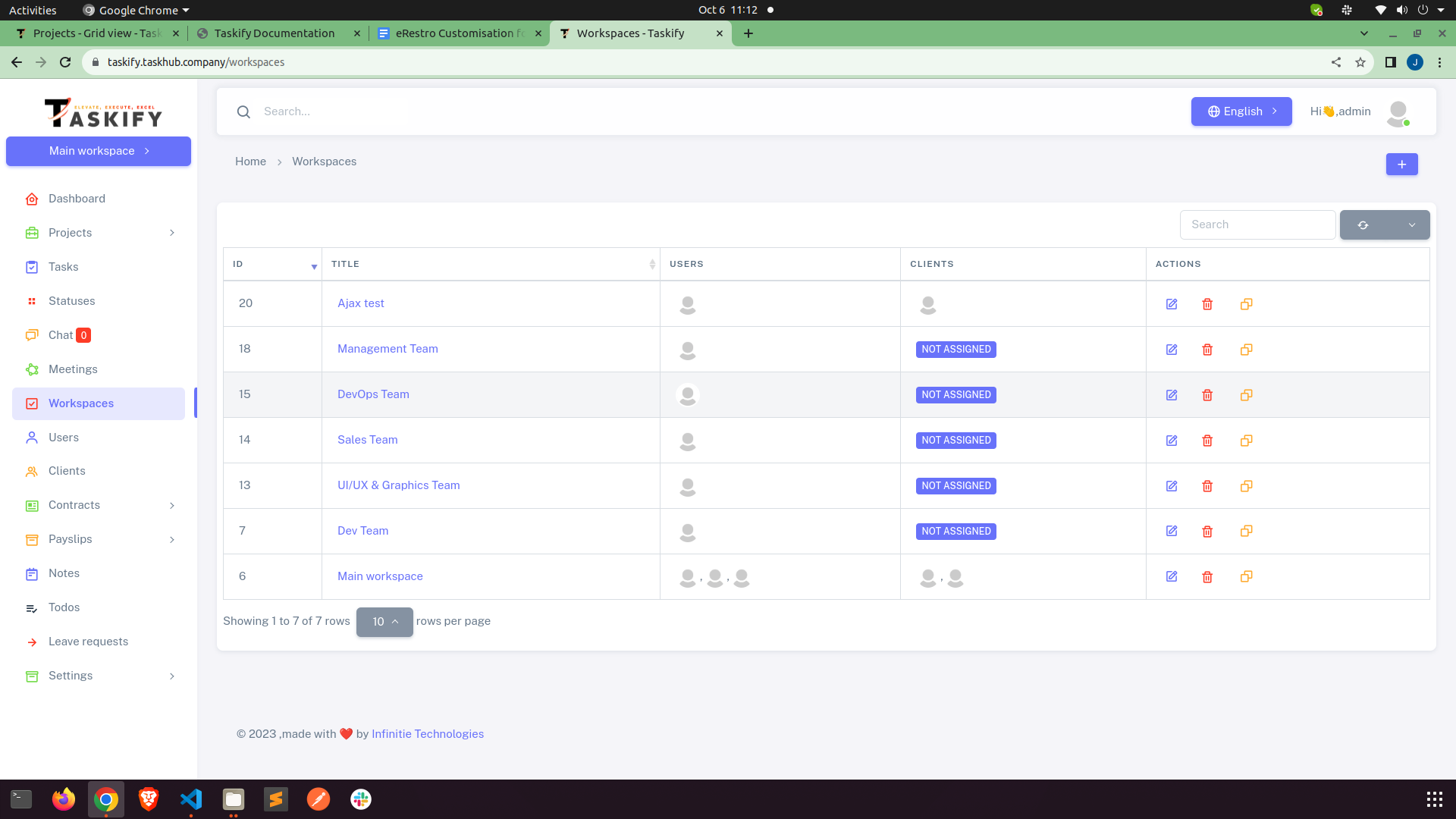1456x819 pixels.
Task: Click the Infinitie Technologies footer link
Action: pos(428,733)
